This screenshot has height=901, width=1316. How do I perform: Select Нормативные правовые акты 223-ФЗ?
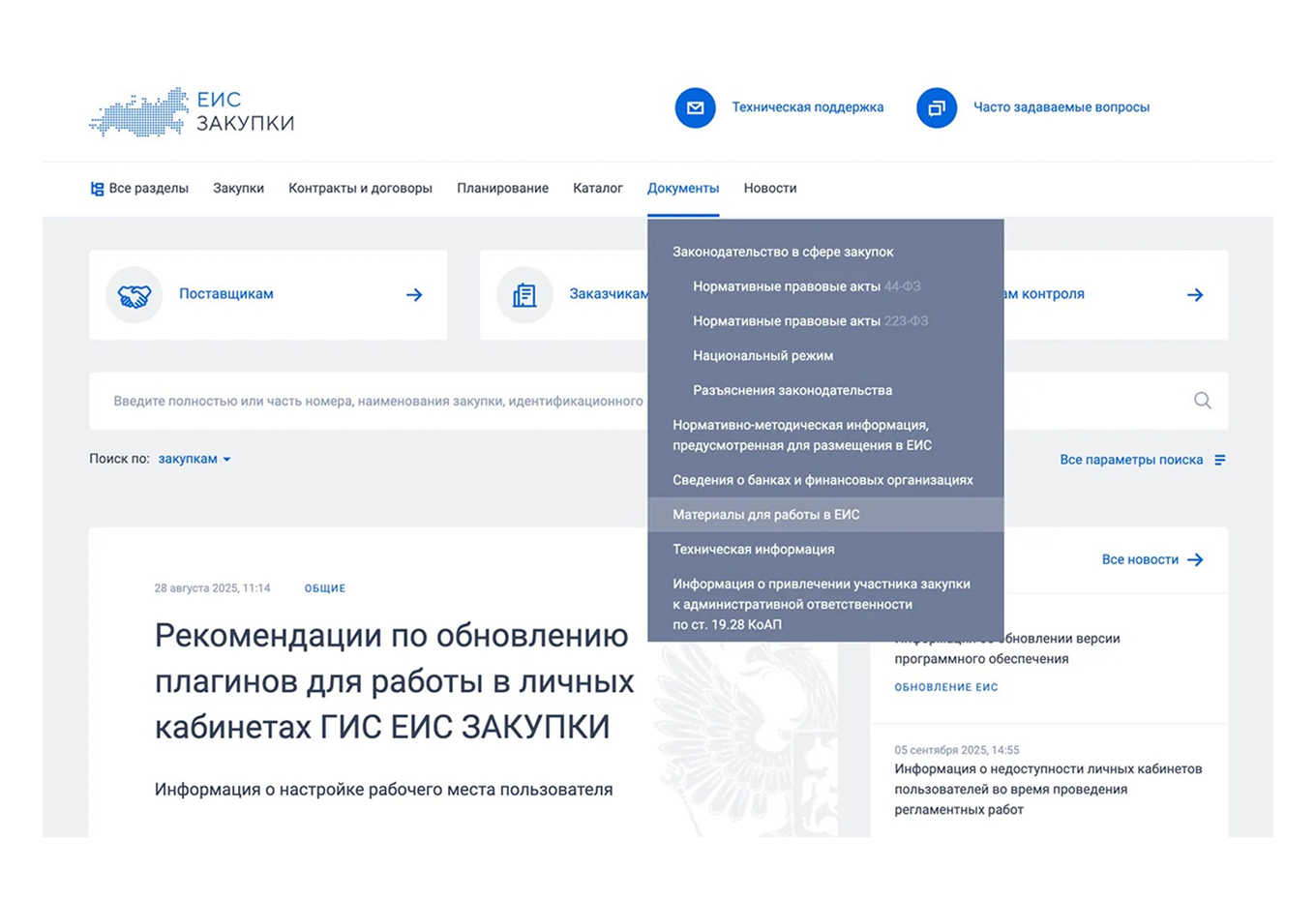pos(825,321)
